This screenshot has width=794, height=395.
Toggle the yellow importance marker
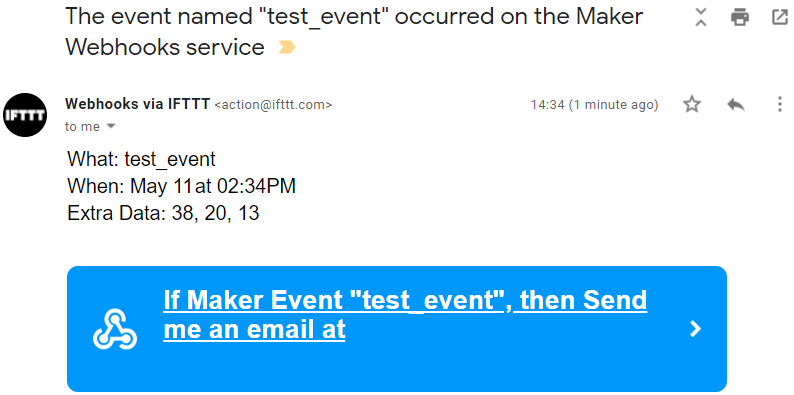click(x=287, y=48)
